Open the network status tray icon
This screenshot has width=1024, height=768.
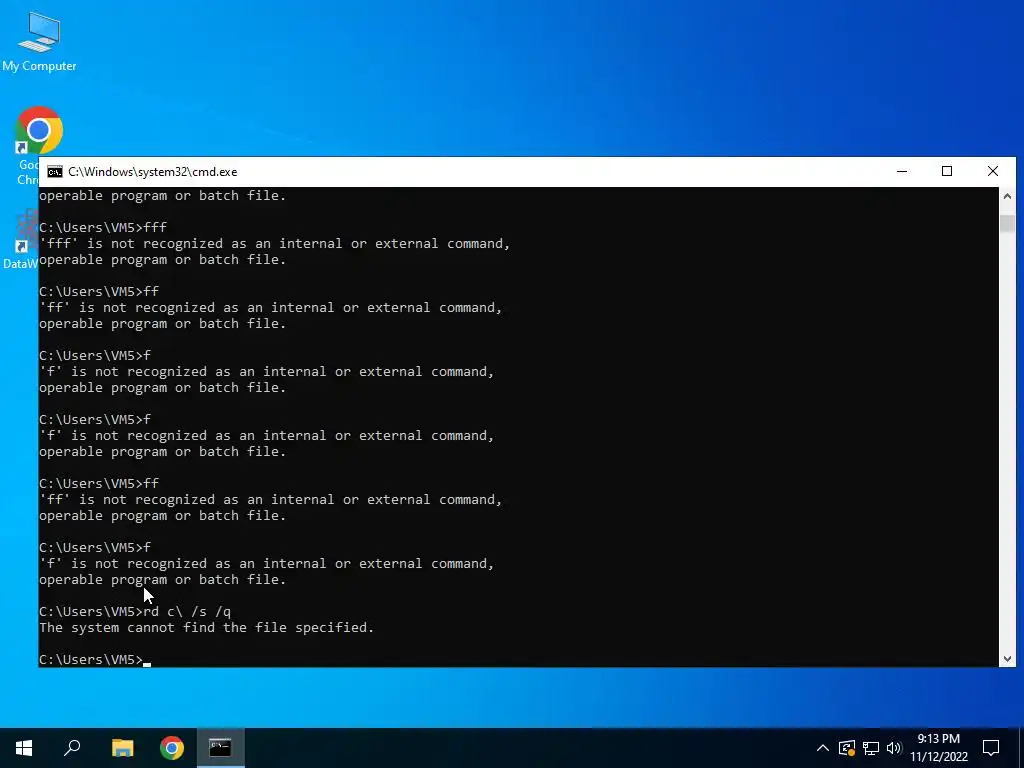coord(871,748)
